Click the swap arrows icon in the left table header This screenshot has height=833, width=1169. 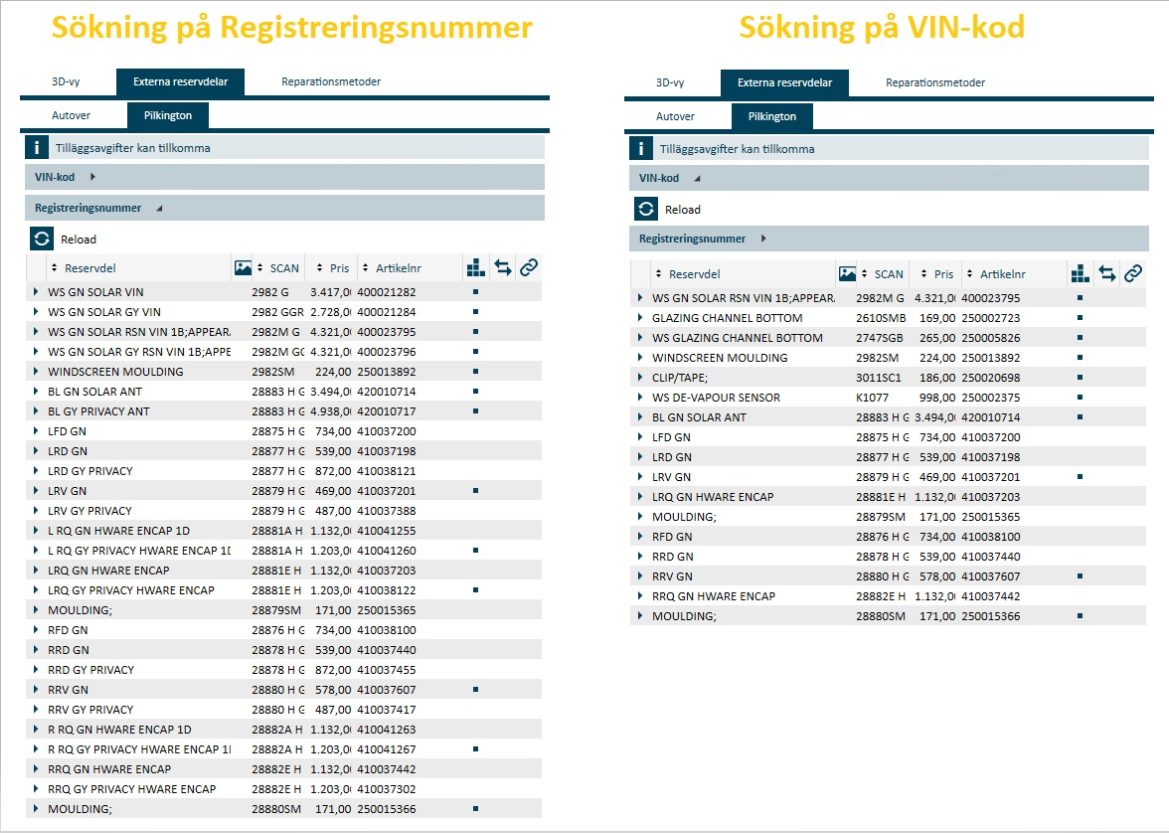click(502, 267)
